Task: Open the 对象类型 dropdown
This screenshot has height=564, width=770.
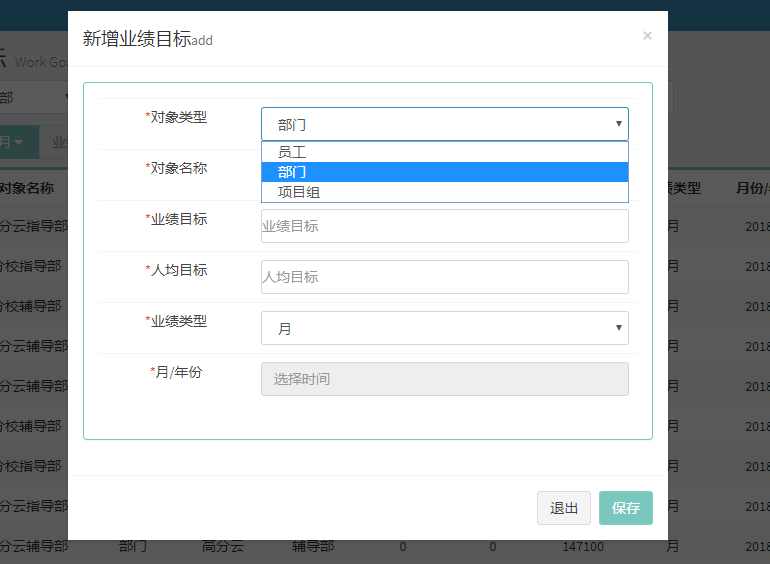Action: pyautogui.click(x=444, y=124)
